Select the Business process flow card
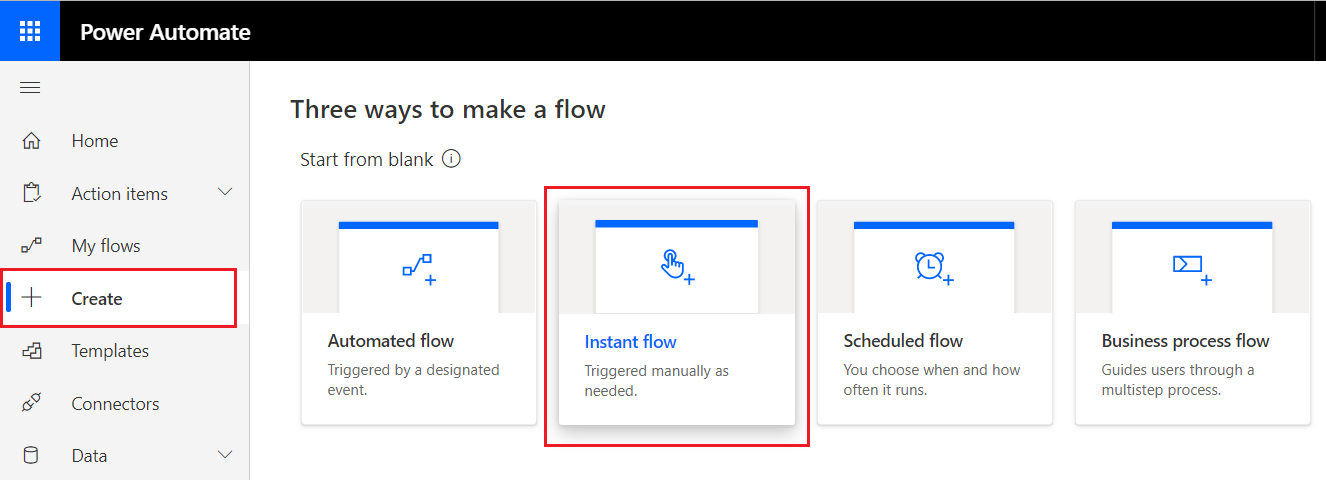The width and height of the screenshot is (1326, 480). [x=1192, y=313]
